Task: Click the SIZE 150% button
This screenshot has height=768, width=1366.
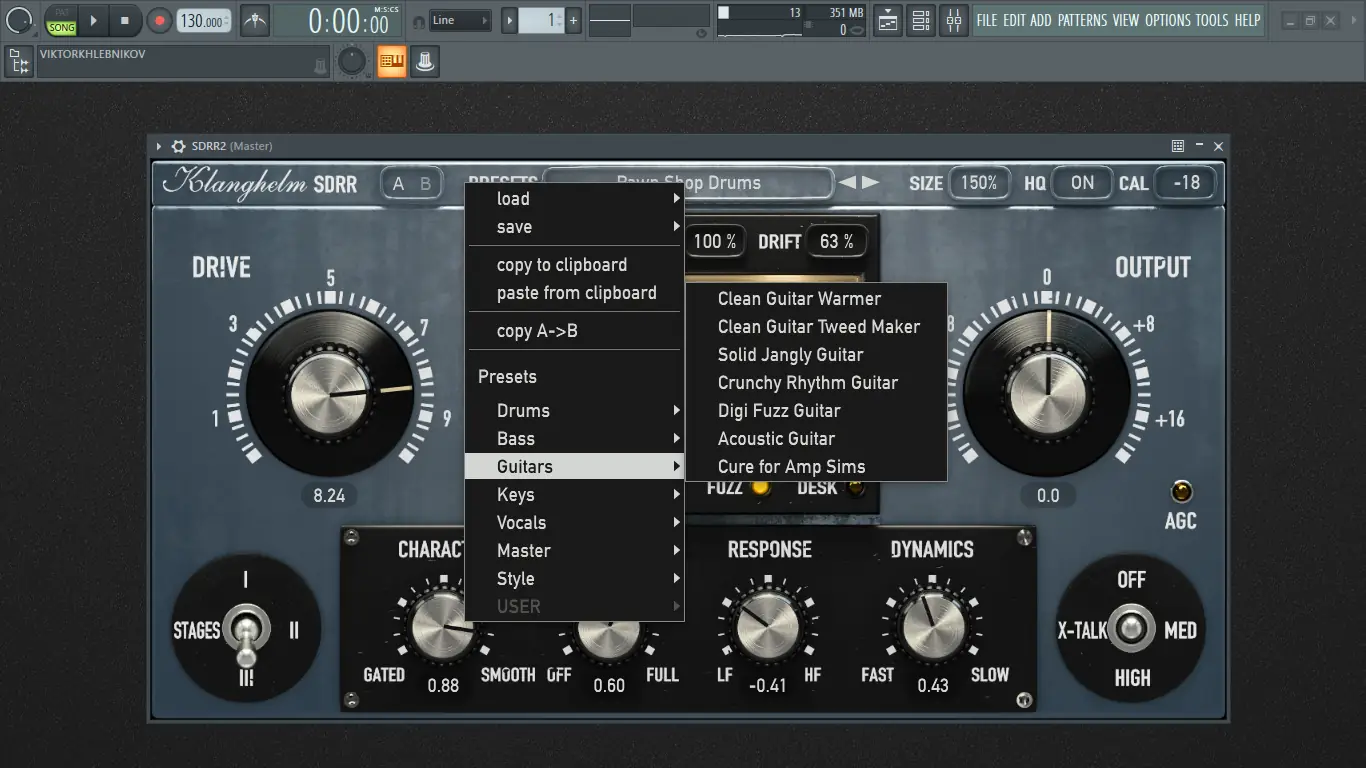Action: pyautogui.click(x=979, y=183)
